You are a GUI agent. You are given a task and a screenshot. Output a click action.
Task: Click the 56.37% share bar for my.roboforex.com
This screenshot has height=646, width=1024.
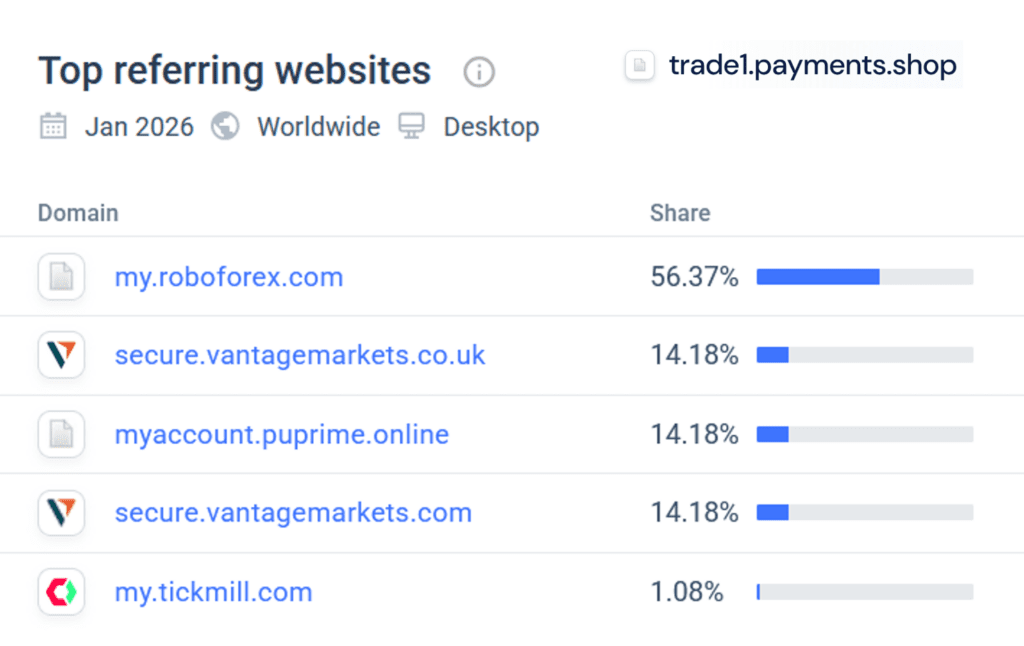tap(864, 277)
